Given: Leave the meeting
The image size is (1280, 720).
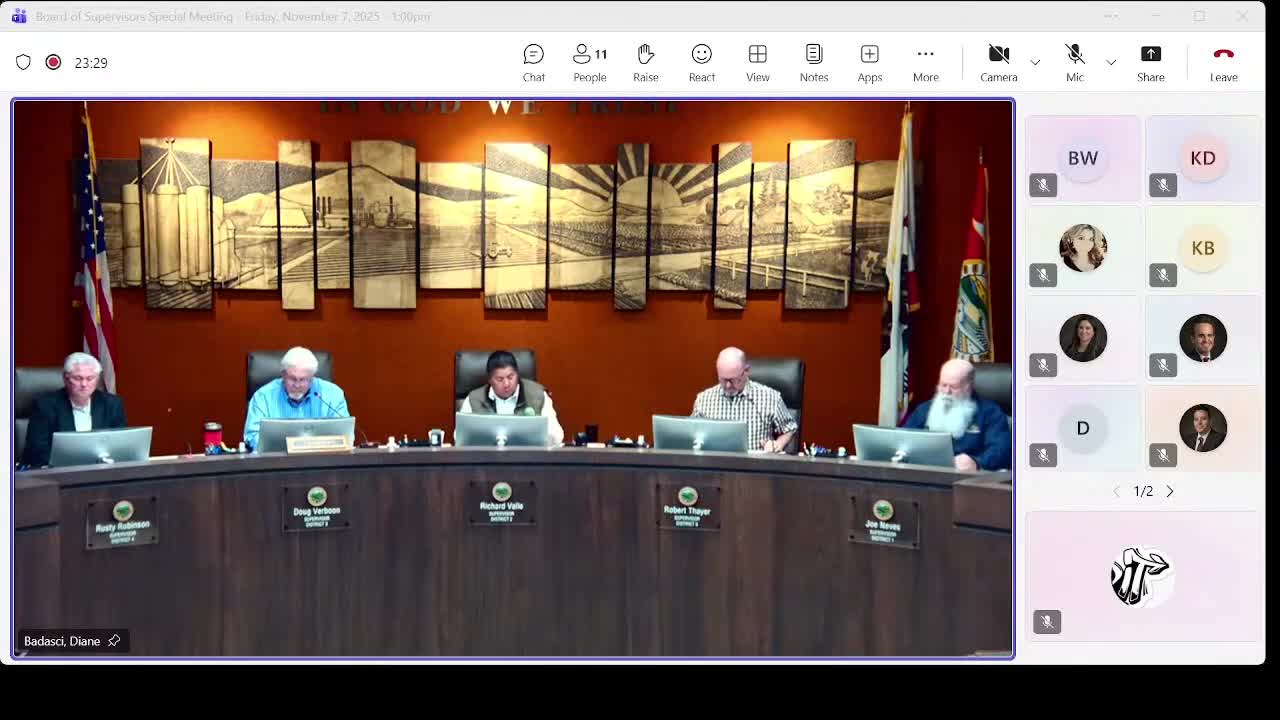Looking at the screenshot, I should [x=1222, y=62].
